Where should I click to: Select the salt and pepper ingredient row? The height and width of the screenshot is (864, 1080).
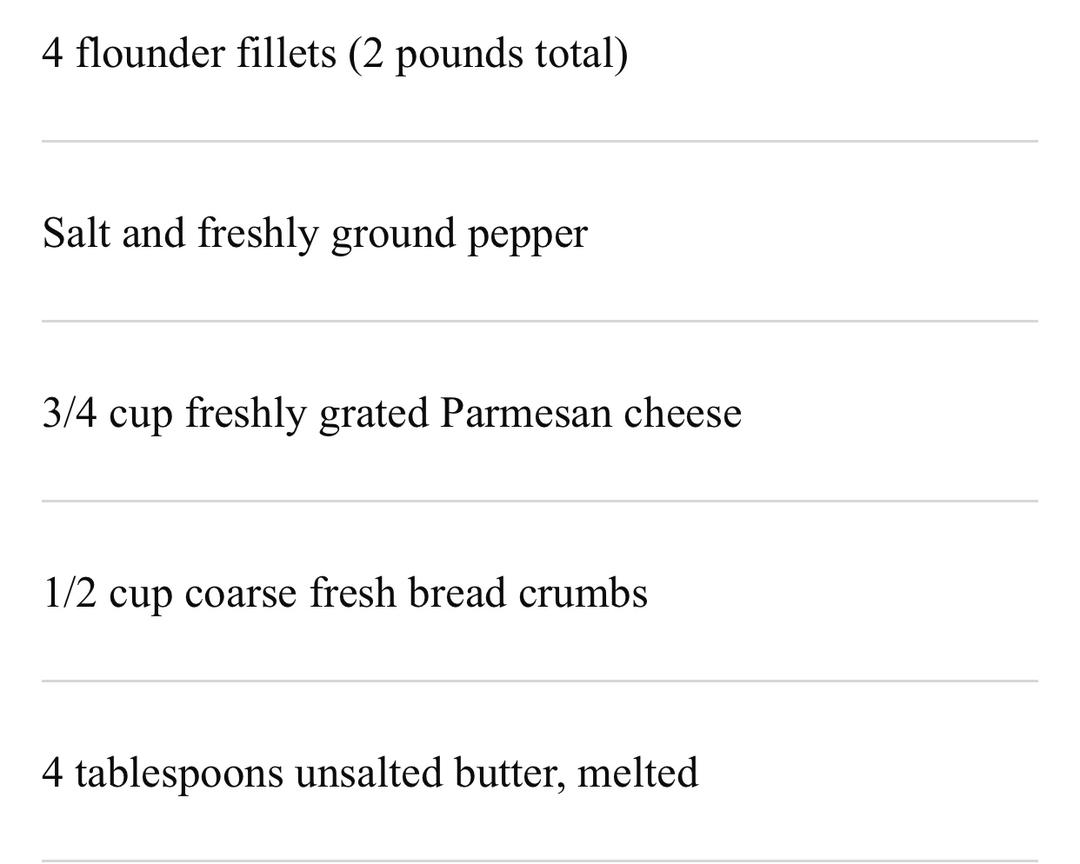point(315,234)
